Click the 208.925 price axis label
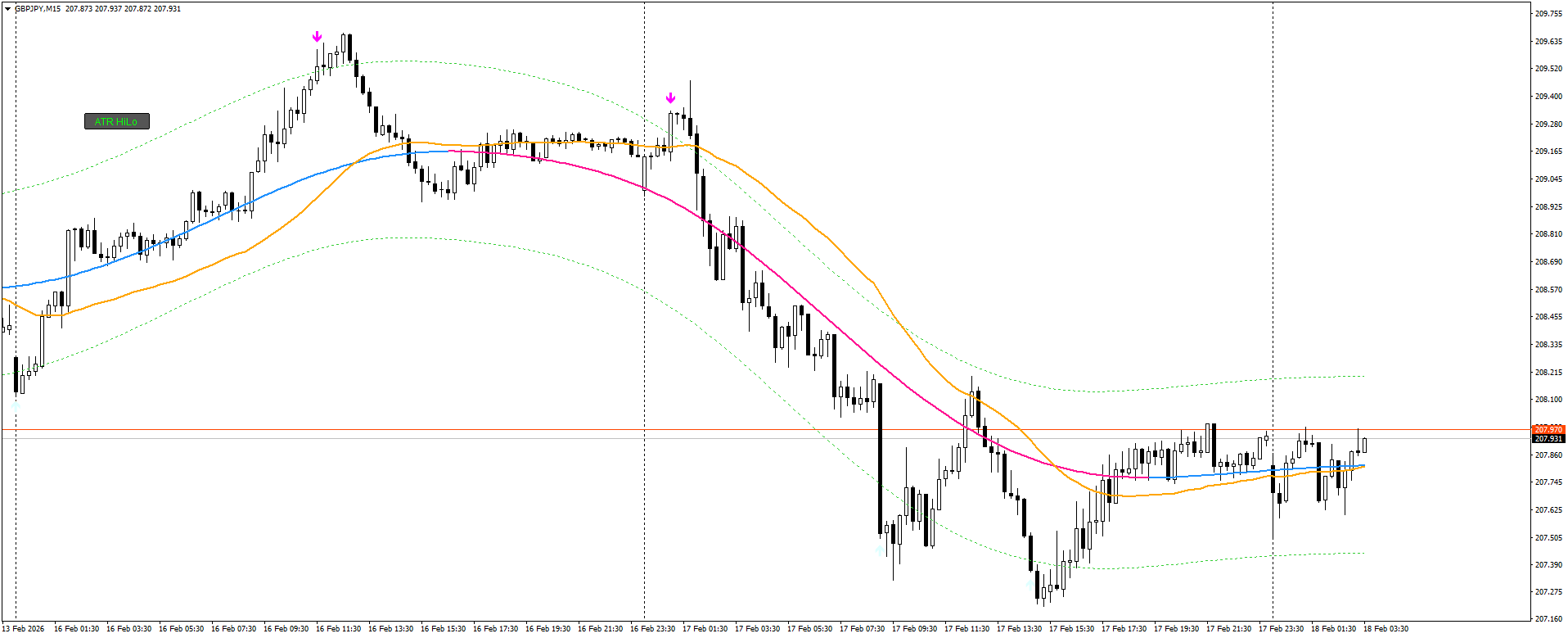 tap(1548, 206)
